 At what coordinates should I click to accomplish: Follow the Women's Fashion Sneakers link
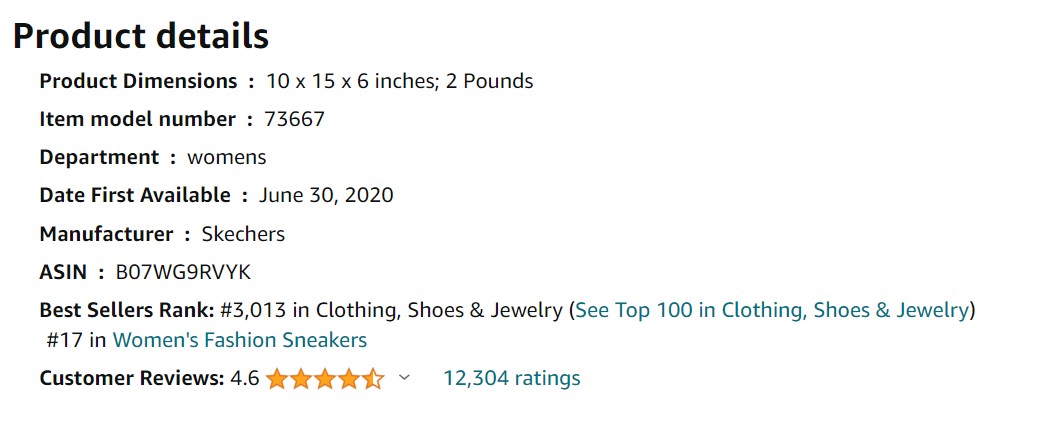(x=239, y=340)
